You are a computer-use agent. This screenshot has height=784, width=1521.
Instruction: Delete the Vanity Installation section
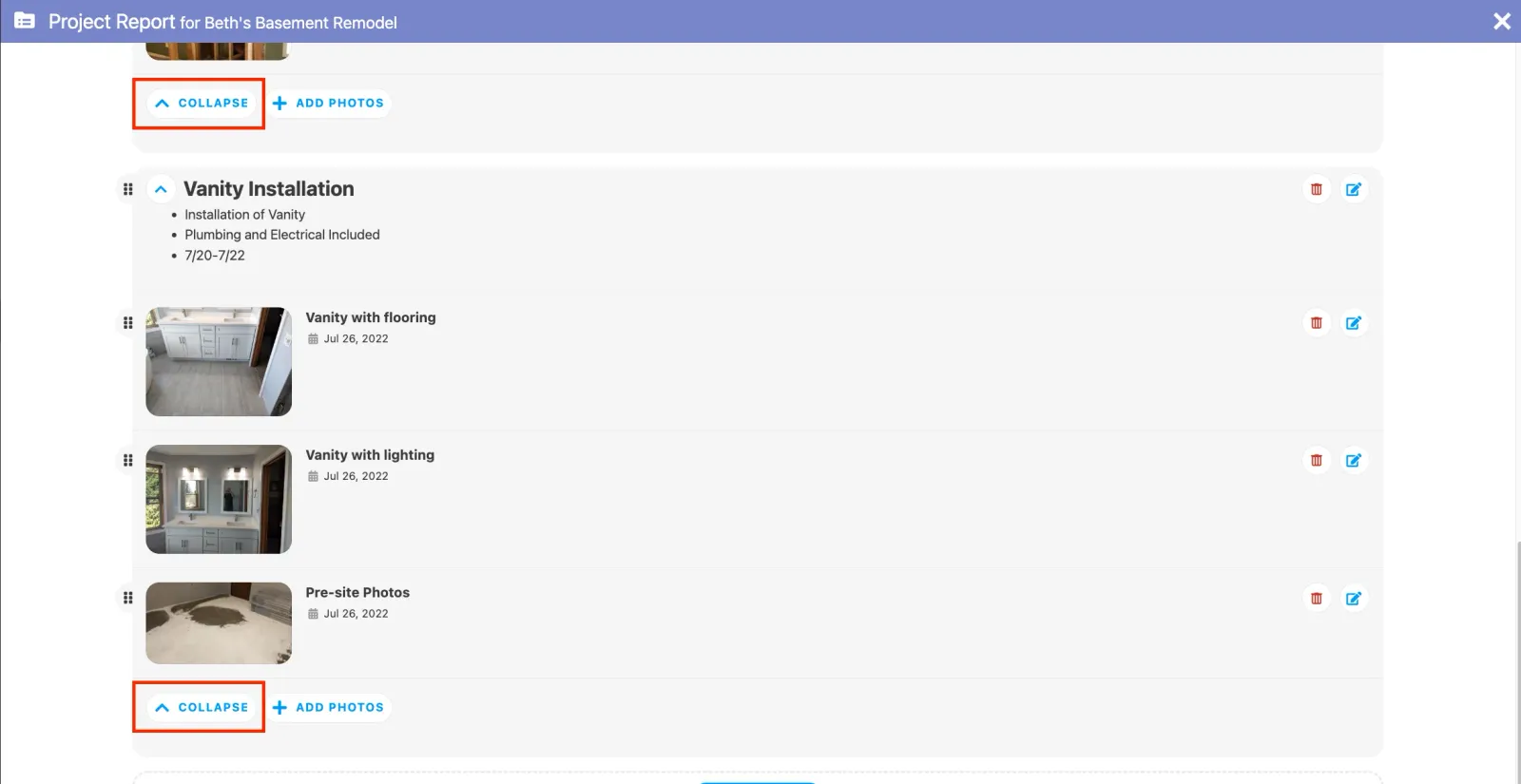point(1316,189)
